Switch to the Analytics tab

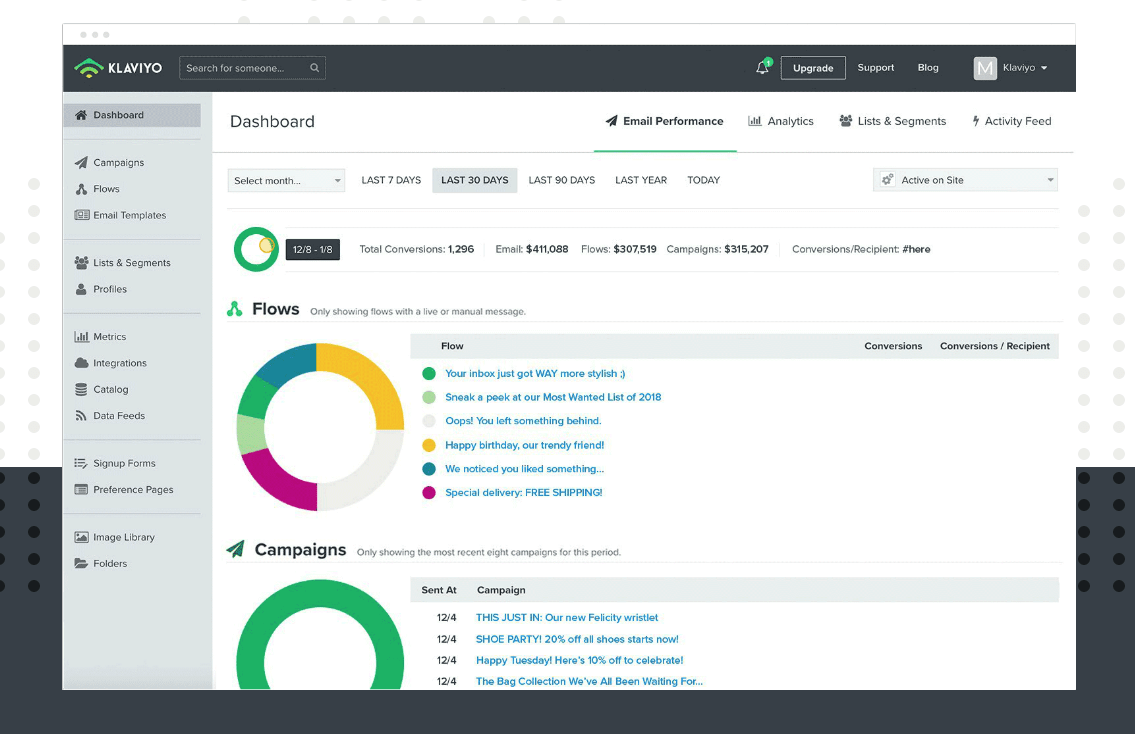pyautogui.click(x=780, y=121)
